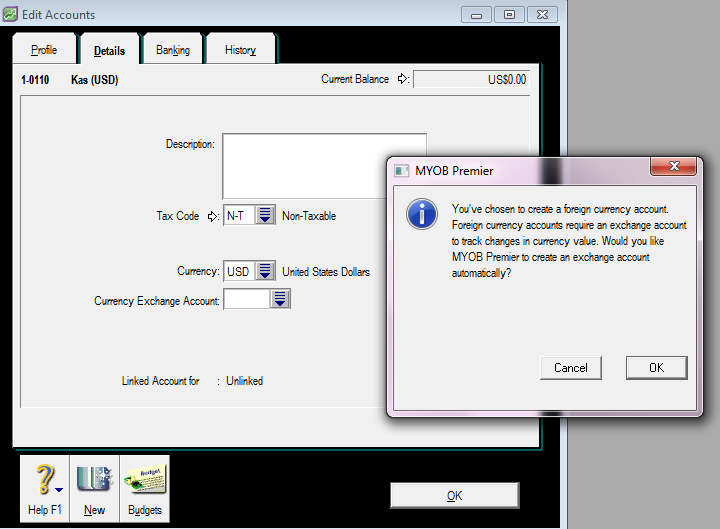Click the Tax Code zoom arrow
Viewport: 720px width, 529px height.
[x=213, y=216]
